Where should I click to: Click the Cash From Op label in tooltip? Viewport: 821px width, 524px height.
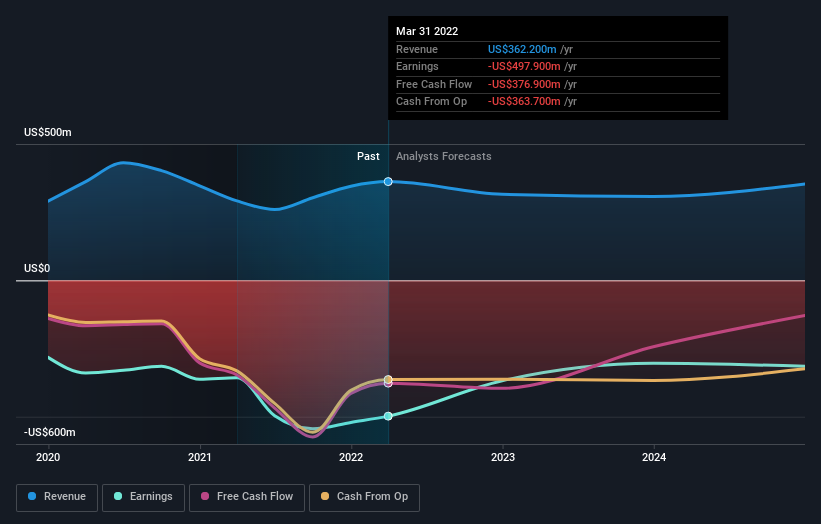tap(431, 102)
